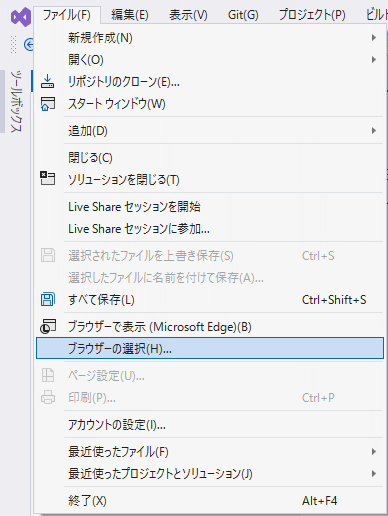Select 追加(D) menu entry
Screen dimensions: 388x516
210,131
